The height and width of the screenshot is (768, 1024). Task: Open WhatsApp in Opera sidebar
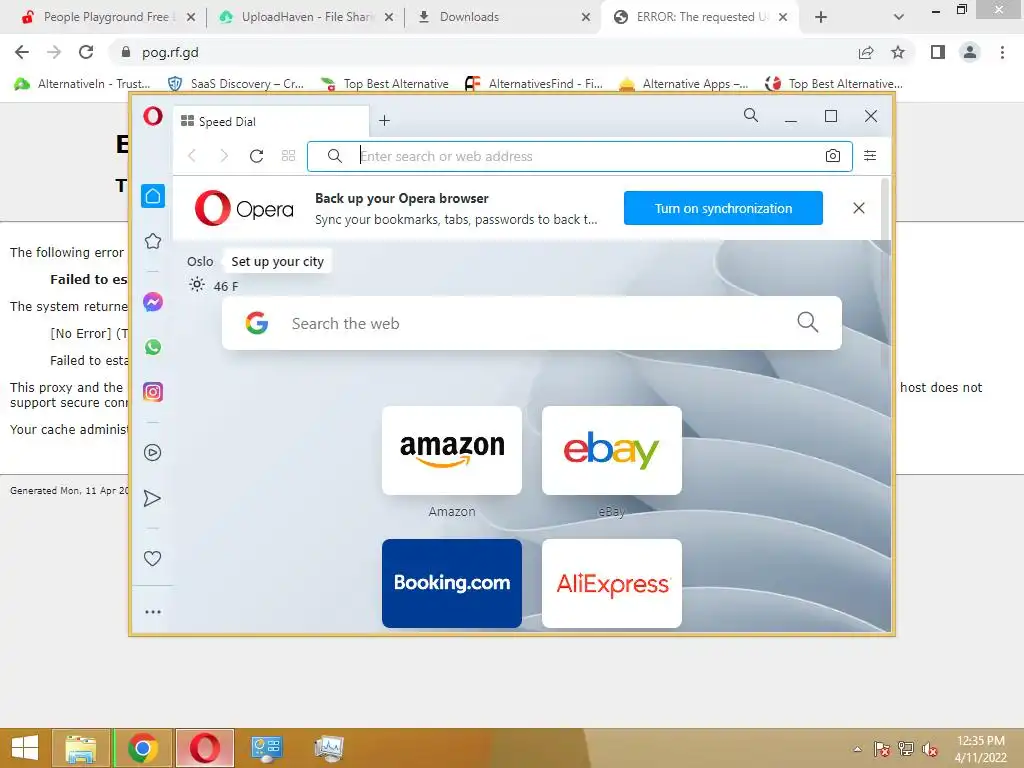(153, 347)
